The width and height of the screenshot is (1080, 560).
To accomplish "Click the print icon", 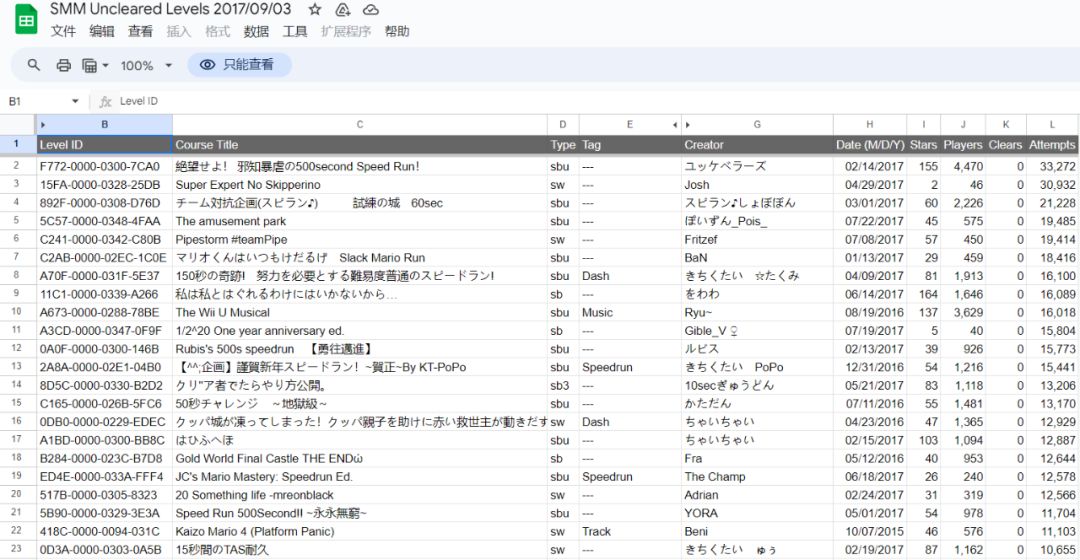I will 64,65.
